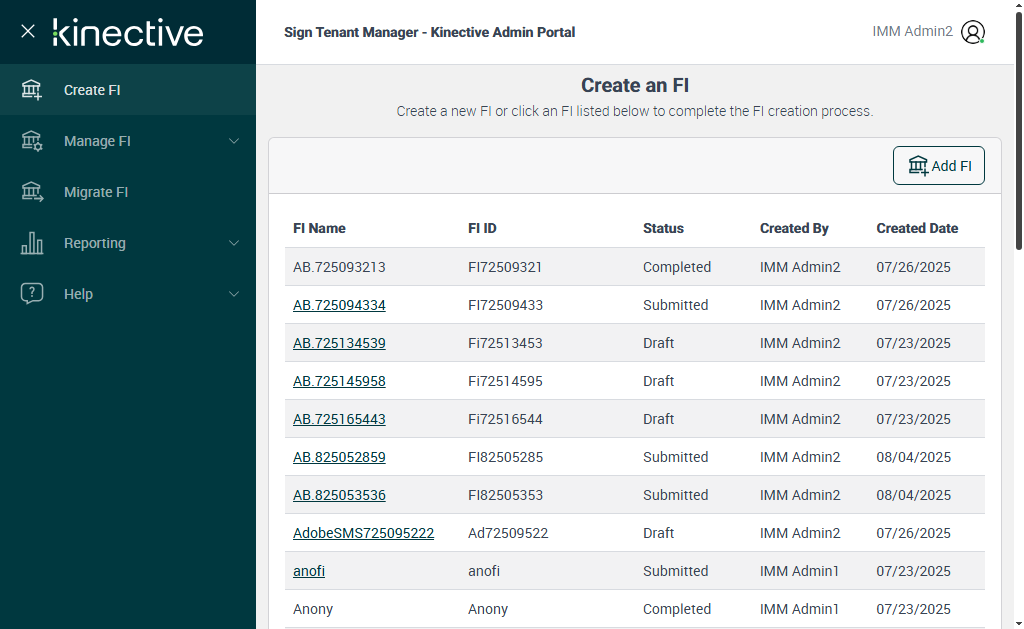
Task: Expand the Reporting chevron
Action: (x=234, y=243)
